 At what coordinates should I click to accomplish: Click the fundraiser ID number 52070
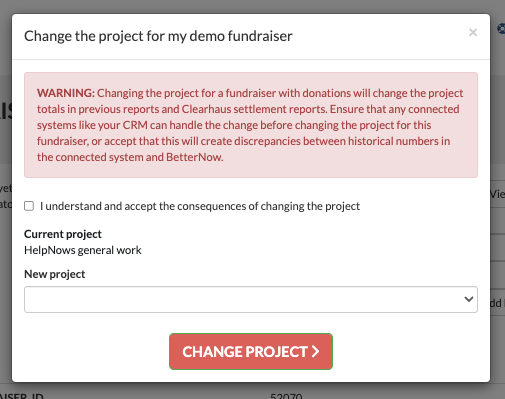286,396
